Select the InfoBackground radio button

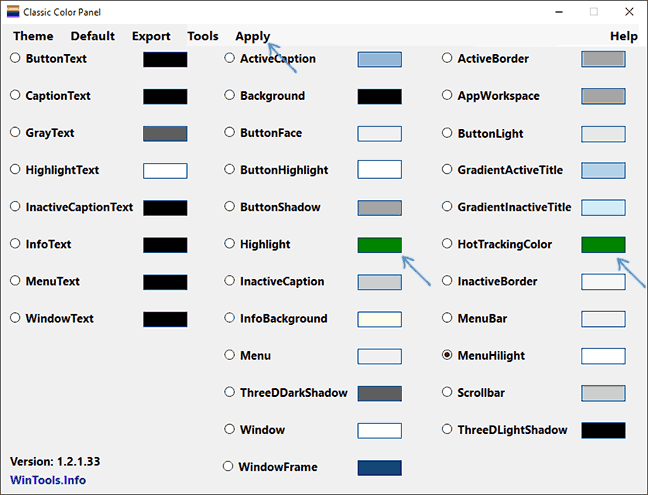(230, 319)
